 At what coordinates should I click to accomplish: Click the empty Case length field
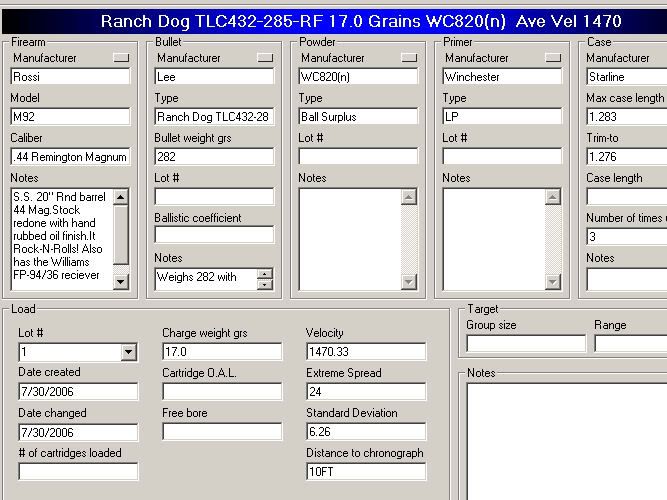click(627, 197)
